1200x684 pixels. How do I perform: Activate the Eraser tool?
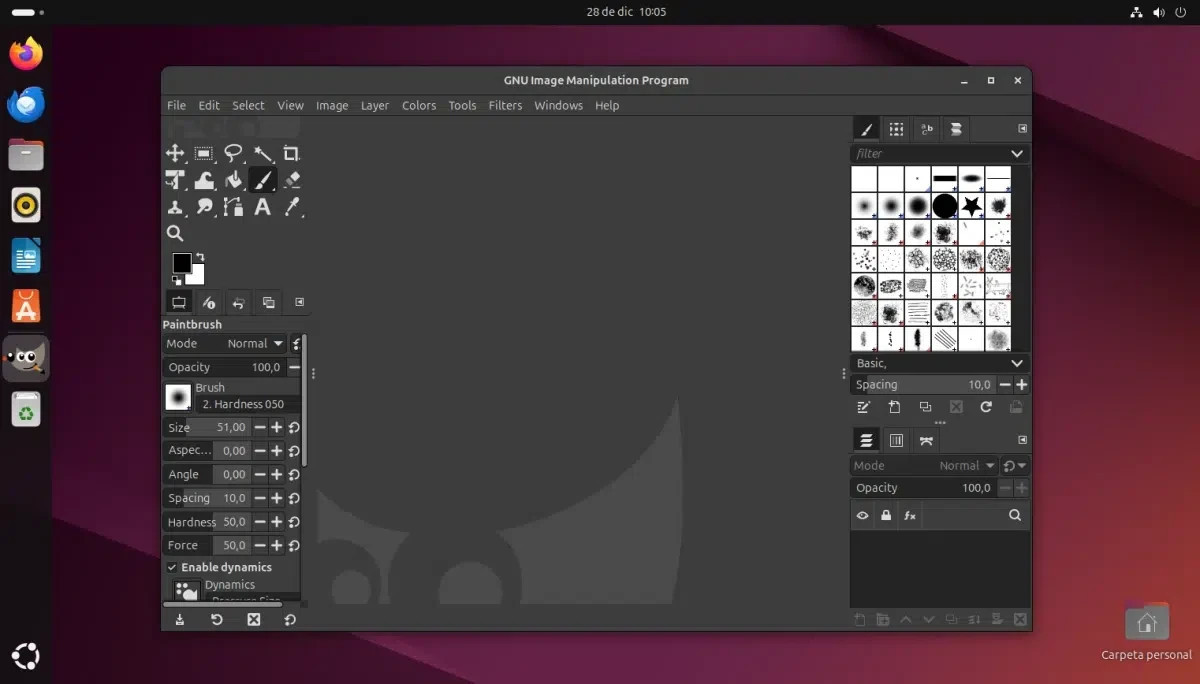click(291, 180)
